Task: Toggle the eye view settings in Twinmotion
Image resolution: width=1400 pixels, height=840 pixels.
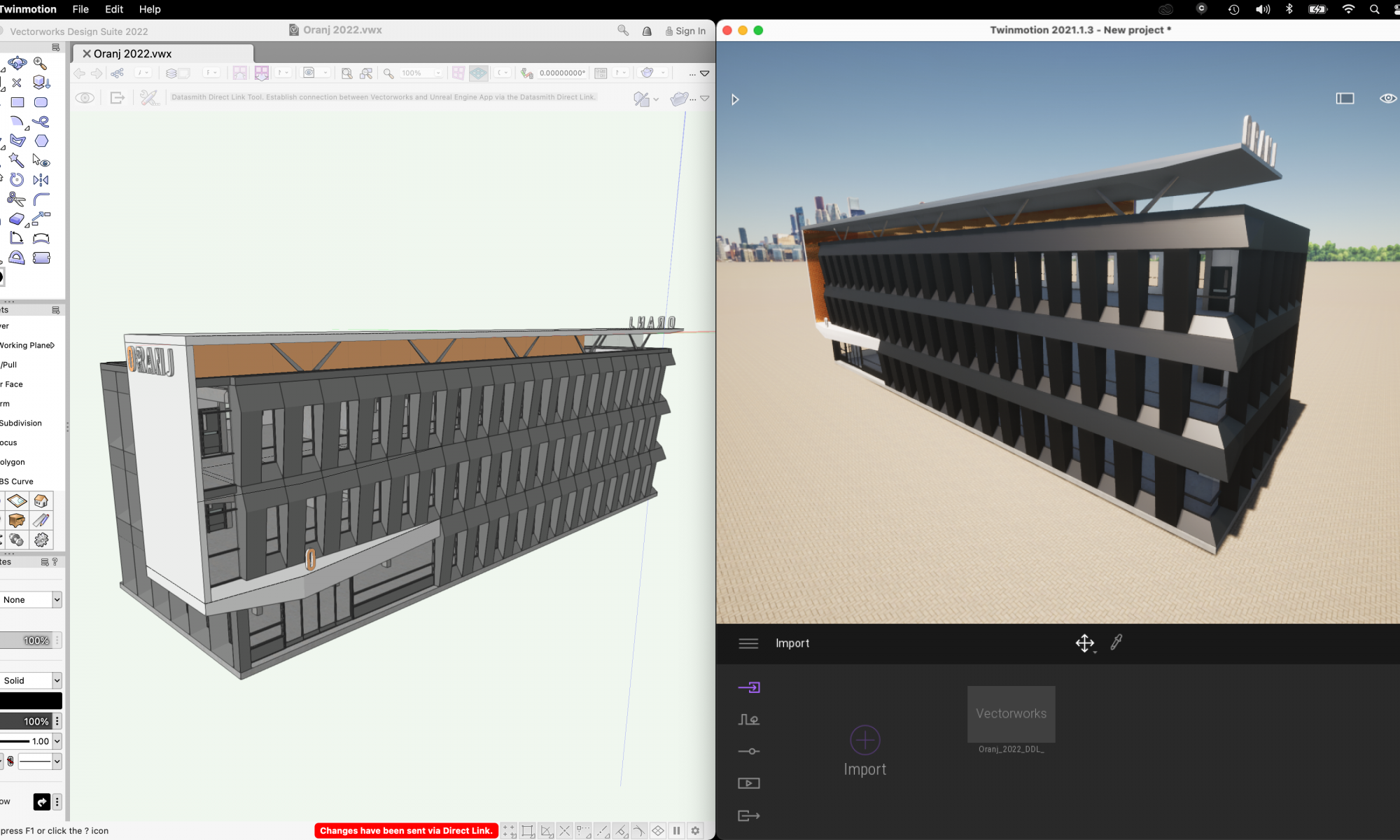Action: click(1387, 99)
